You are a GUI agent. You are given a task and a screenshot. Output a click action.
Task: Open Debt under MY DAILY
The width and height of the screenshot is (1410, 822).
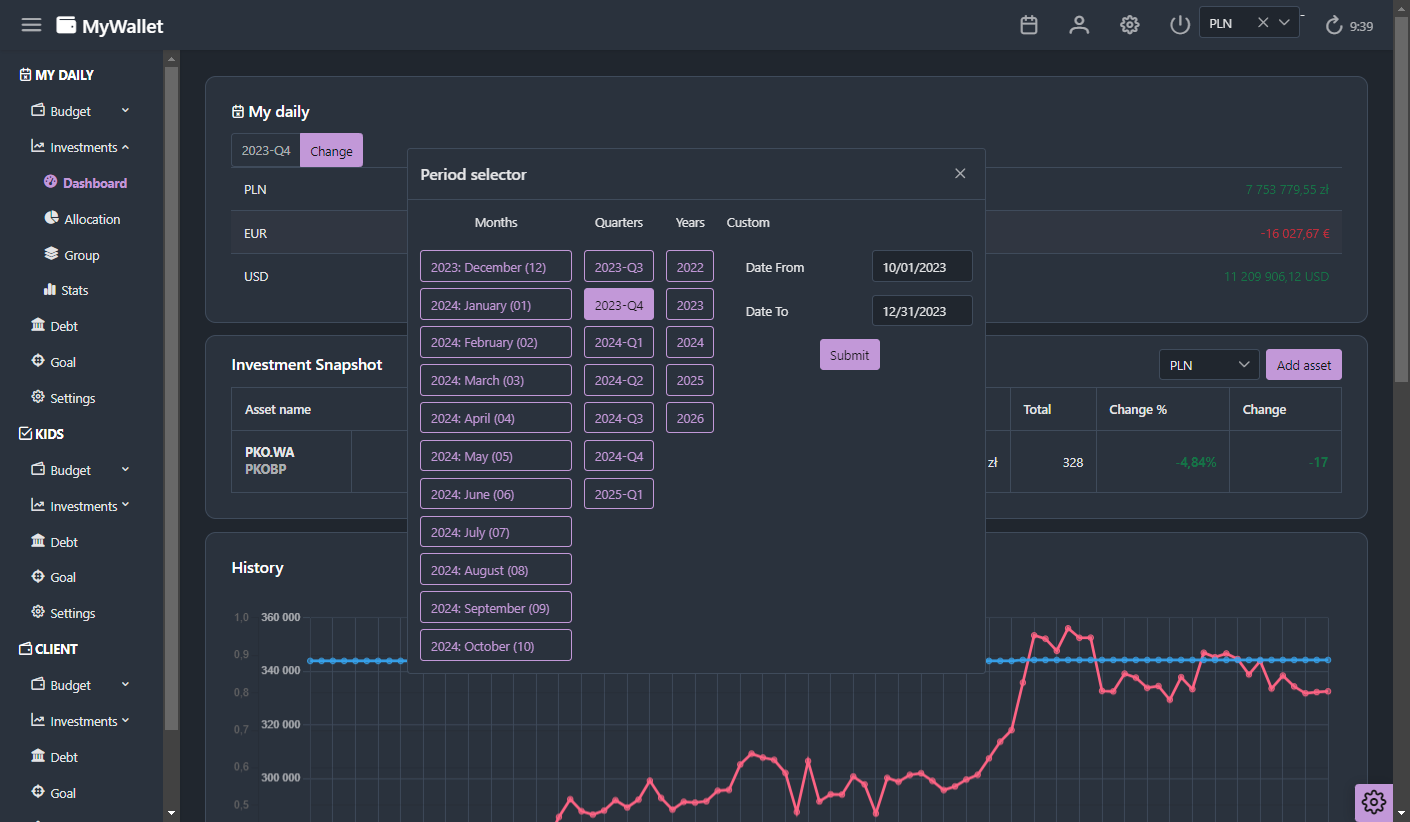[55, 326]
